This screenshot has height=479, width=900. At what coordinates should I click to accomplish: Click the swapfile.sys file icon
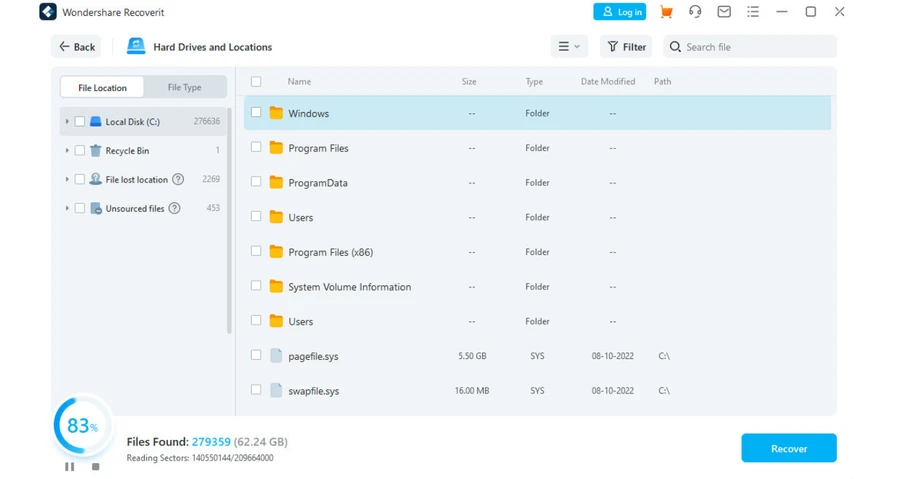click(x=276, y=390)
